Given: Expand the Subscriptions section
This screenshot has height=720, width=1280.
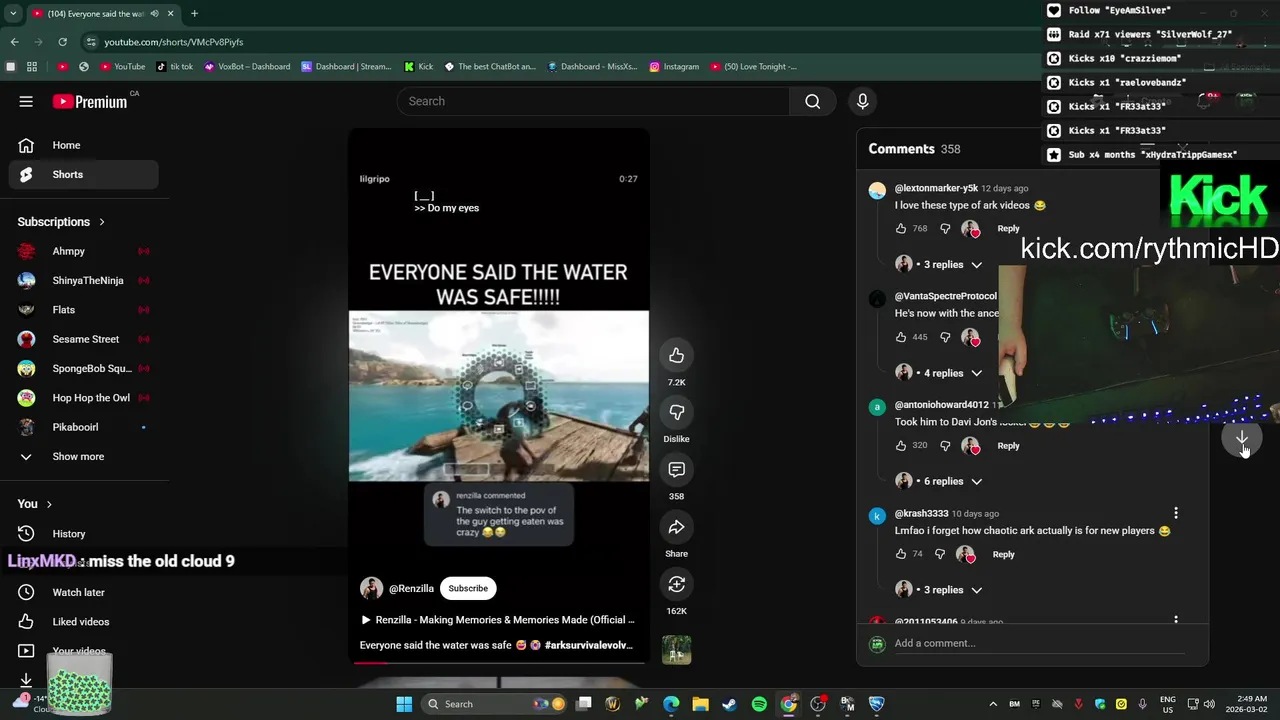Looking at the screenshot, I should pyautogui.click(x=61, y=222).
